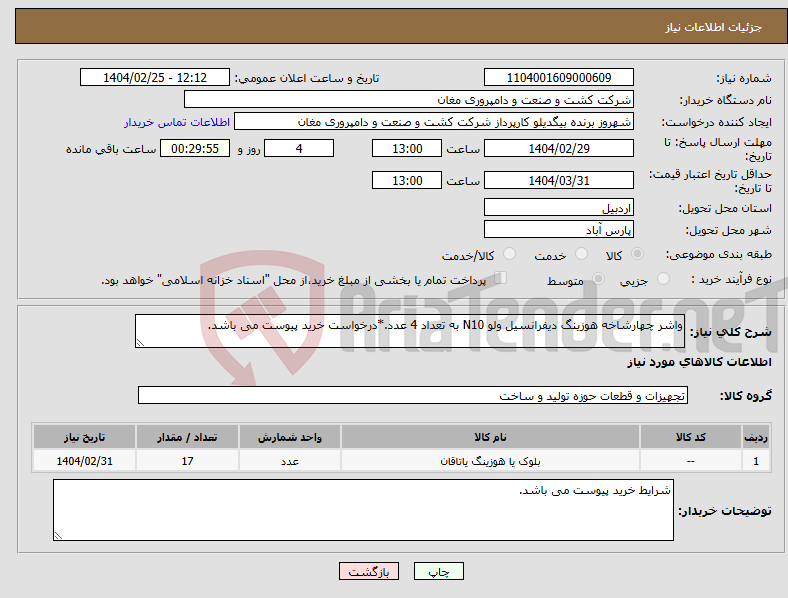
Task: Click the delivery province field اردبیل
Action: (x=558, y=208)
